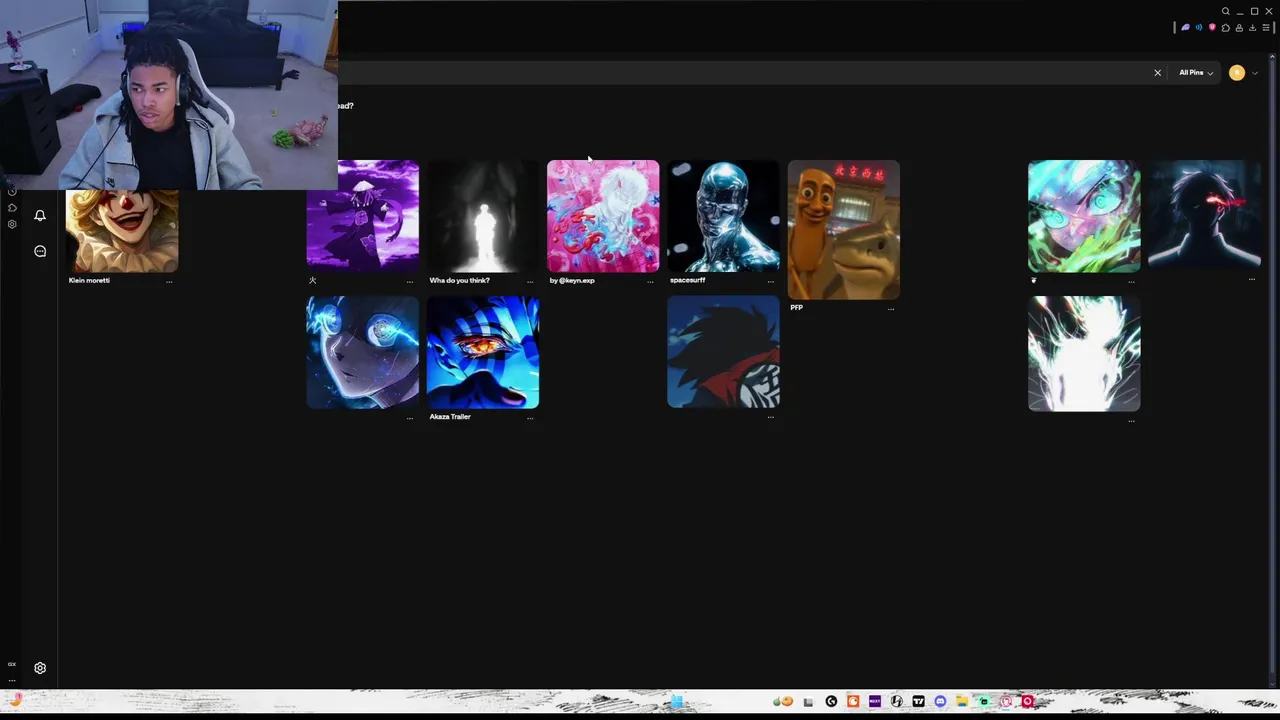Click browser sidebar settings gear icon
Image resolution: width=1280 pixels, height=720 pixels.
click(12, 224)
